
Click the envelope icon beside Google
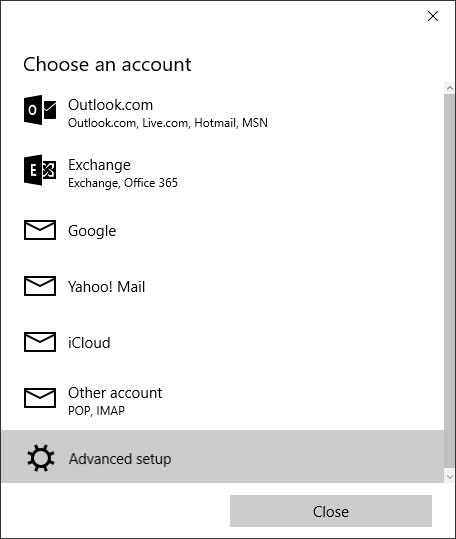[40, 230]
